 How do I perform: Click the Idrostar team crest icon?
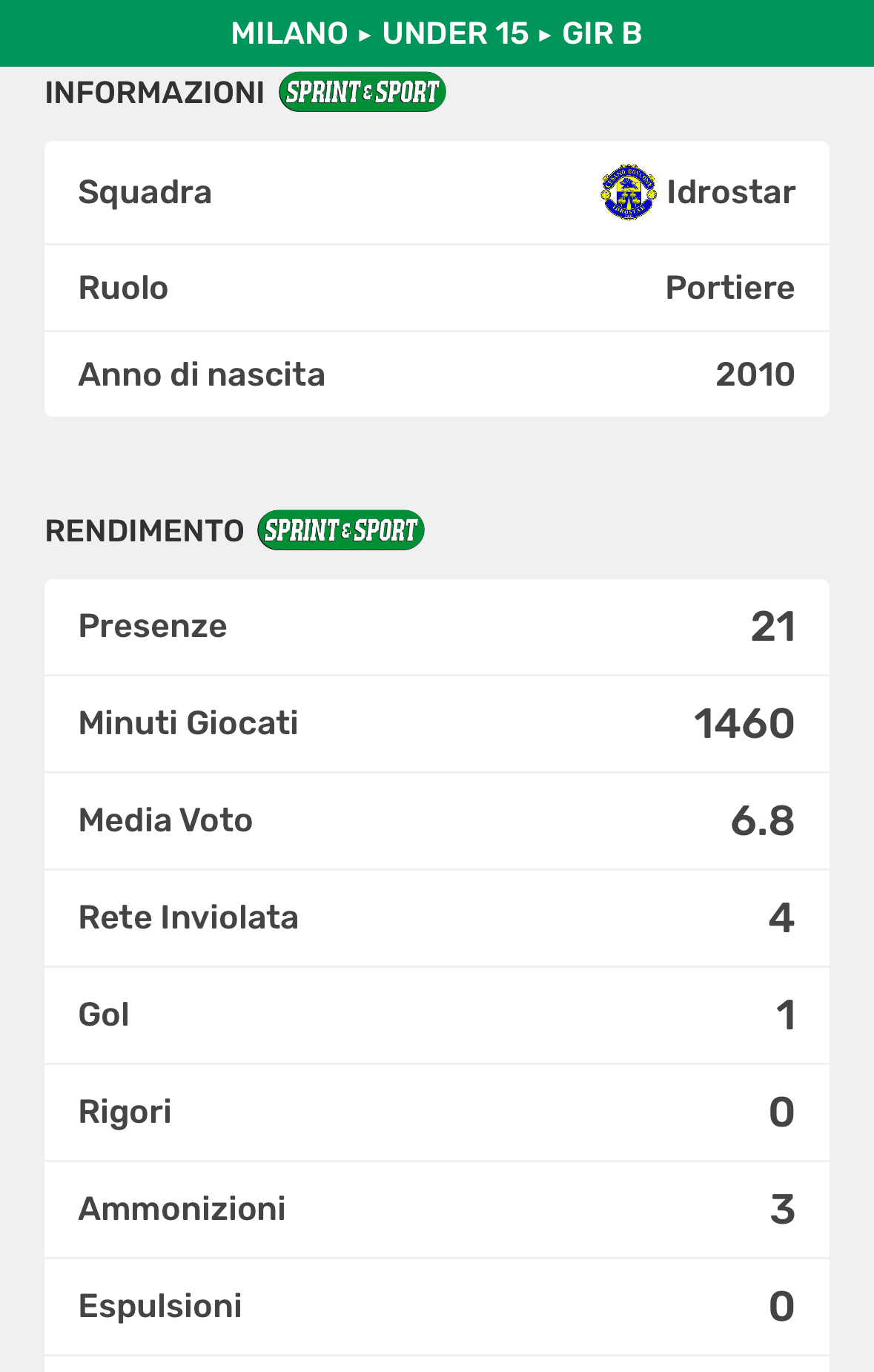pos(628,192)
